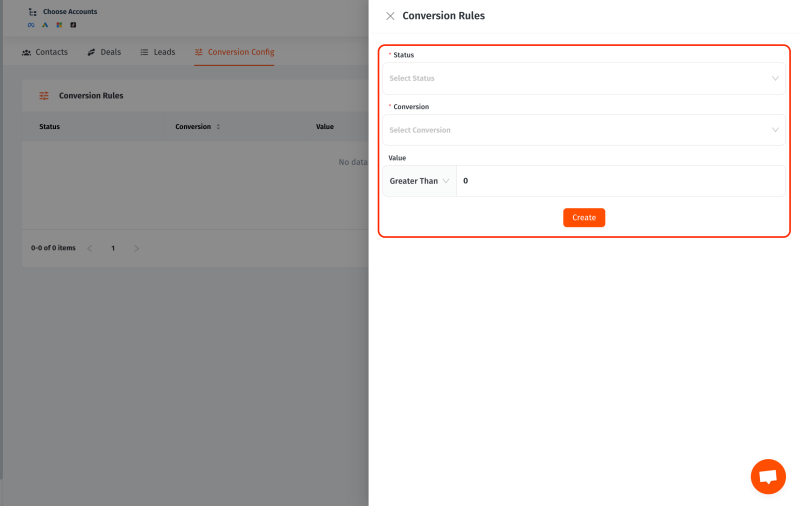Click the black square account icon
This screenshot has width=800, height=506.
(x=73, y=25)
